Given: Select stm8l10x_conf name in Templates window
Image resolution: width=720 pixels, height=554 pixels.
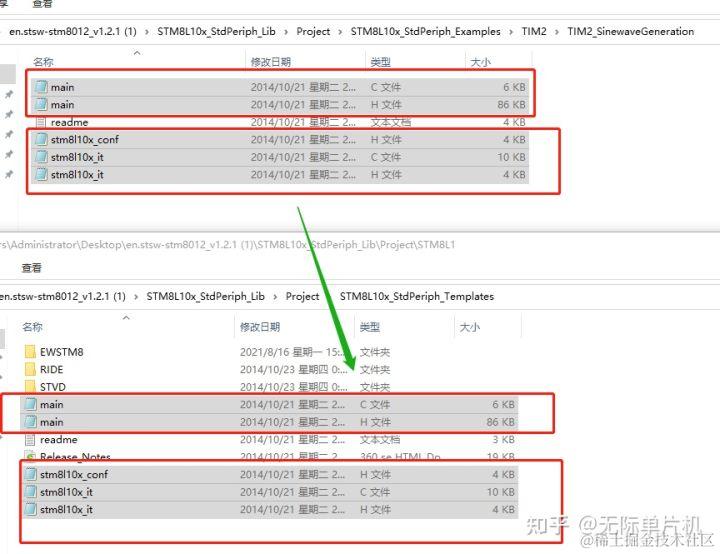Looking at the screenshot, I should 74,474.
